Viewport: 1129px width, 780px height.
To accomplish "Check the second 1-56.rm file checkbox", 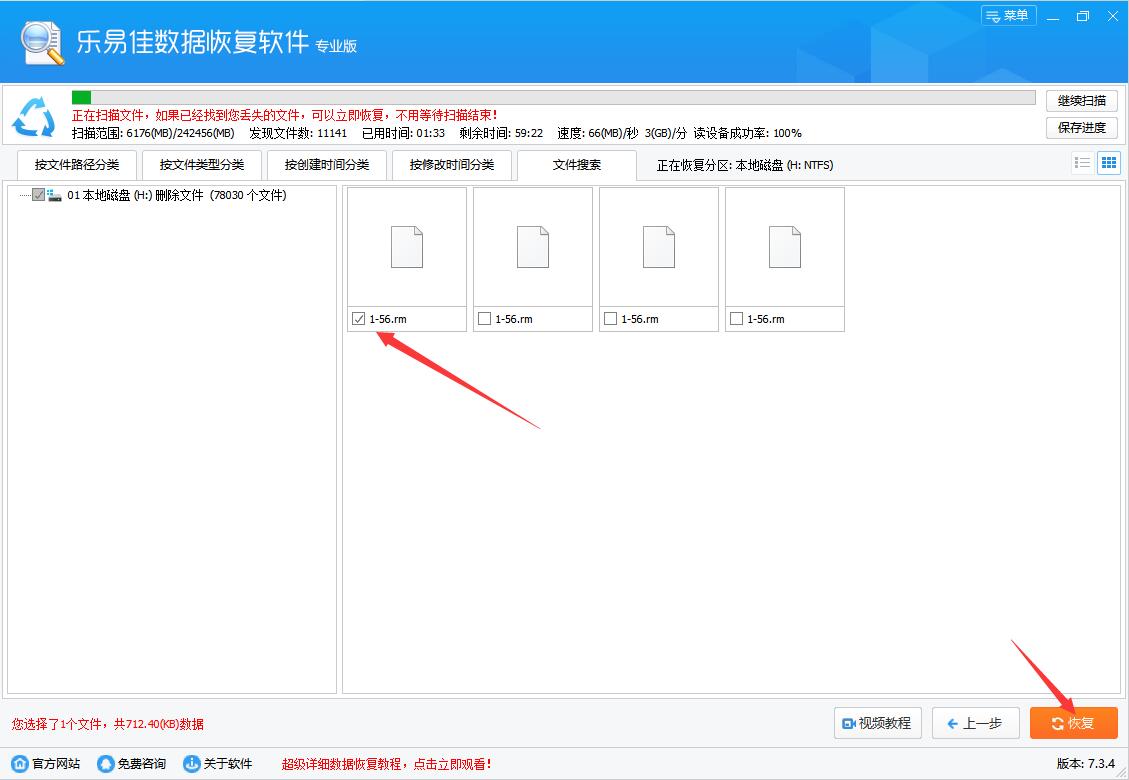I will [x=485, y=318].
